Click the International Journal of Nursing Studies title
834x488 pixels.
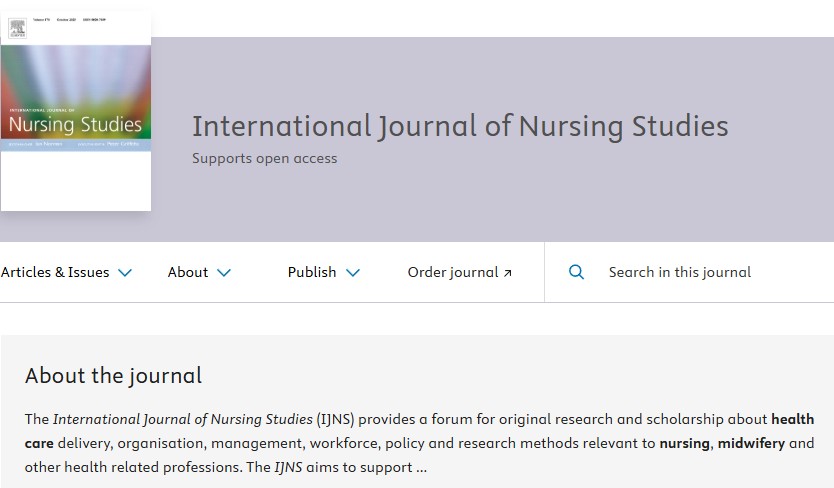pyautogui.click(x=460, y=126)
